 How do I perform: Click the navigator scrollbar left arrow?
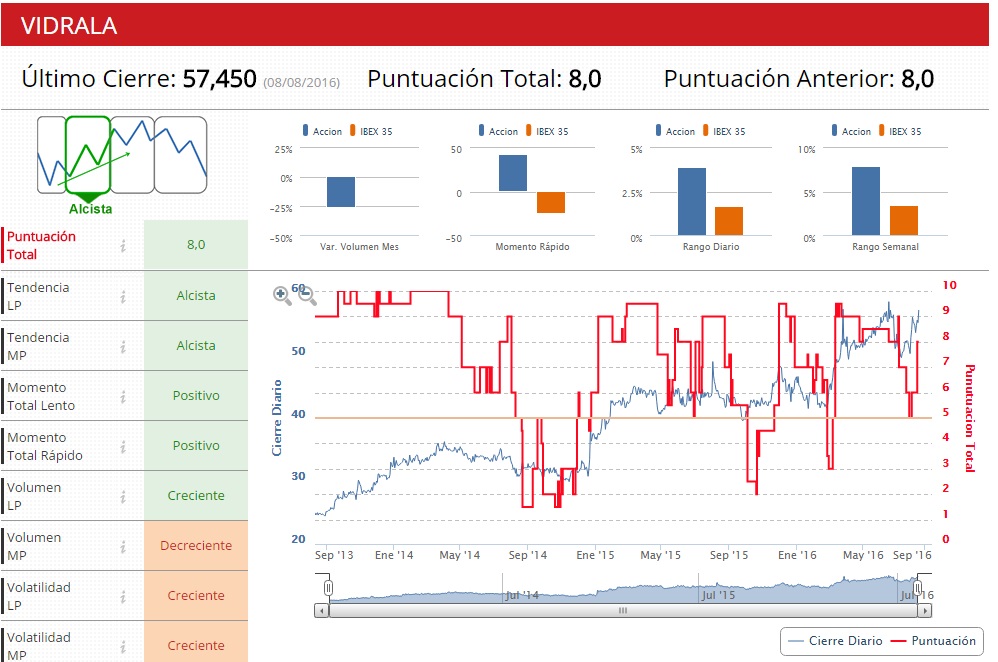[322, 610]
